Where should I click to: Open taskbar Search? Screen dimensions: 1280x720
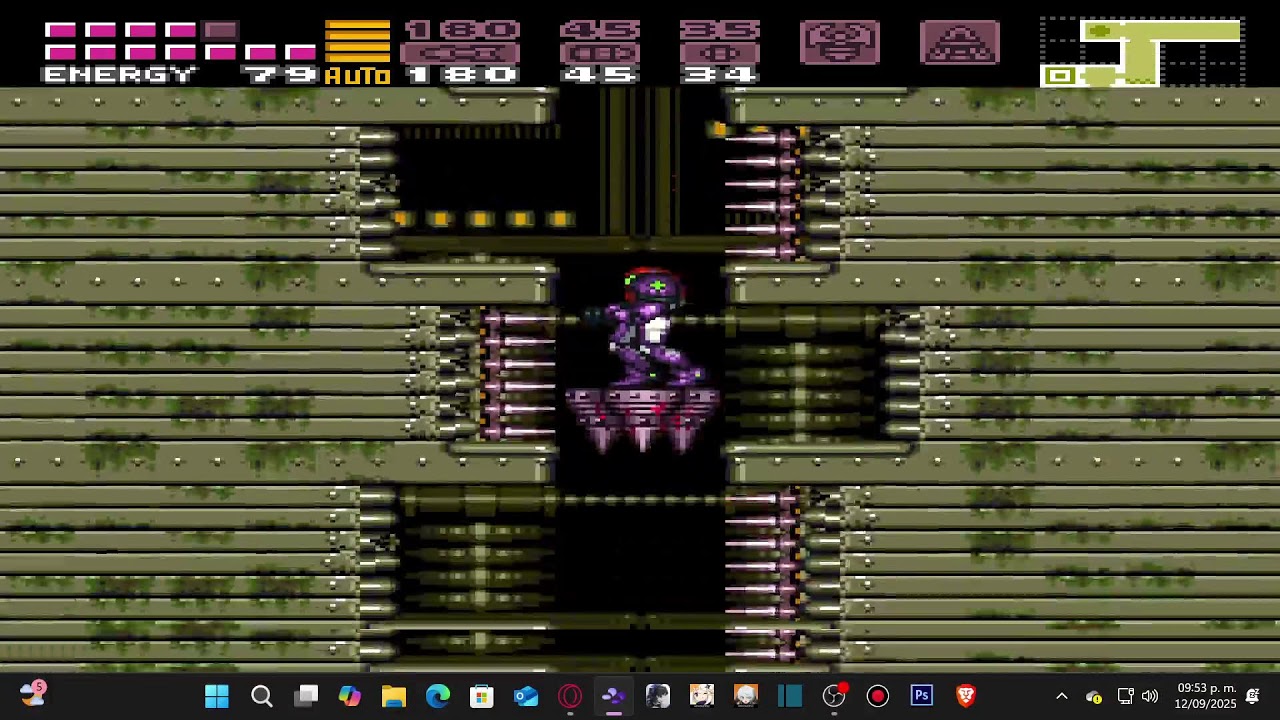(262, 696)
